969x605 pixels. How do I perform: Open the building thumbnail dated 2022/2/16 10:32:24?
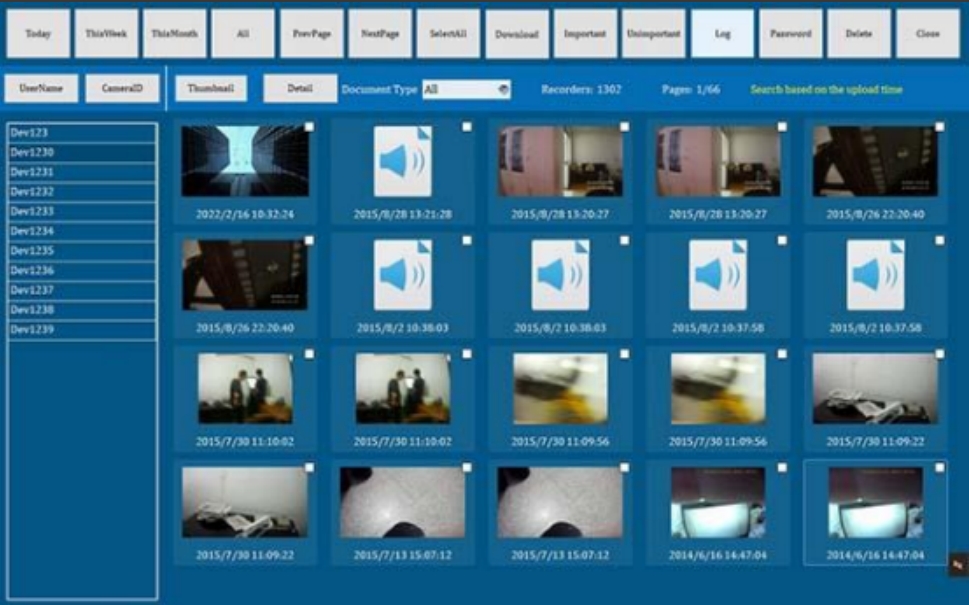tap(245, 161)
